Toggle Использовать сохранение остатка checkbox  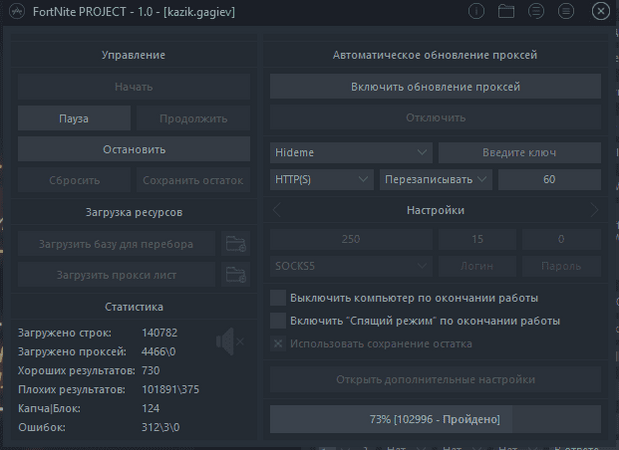point(278,344)
